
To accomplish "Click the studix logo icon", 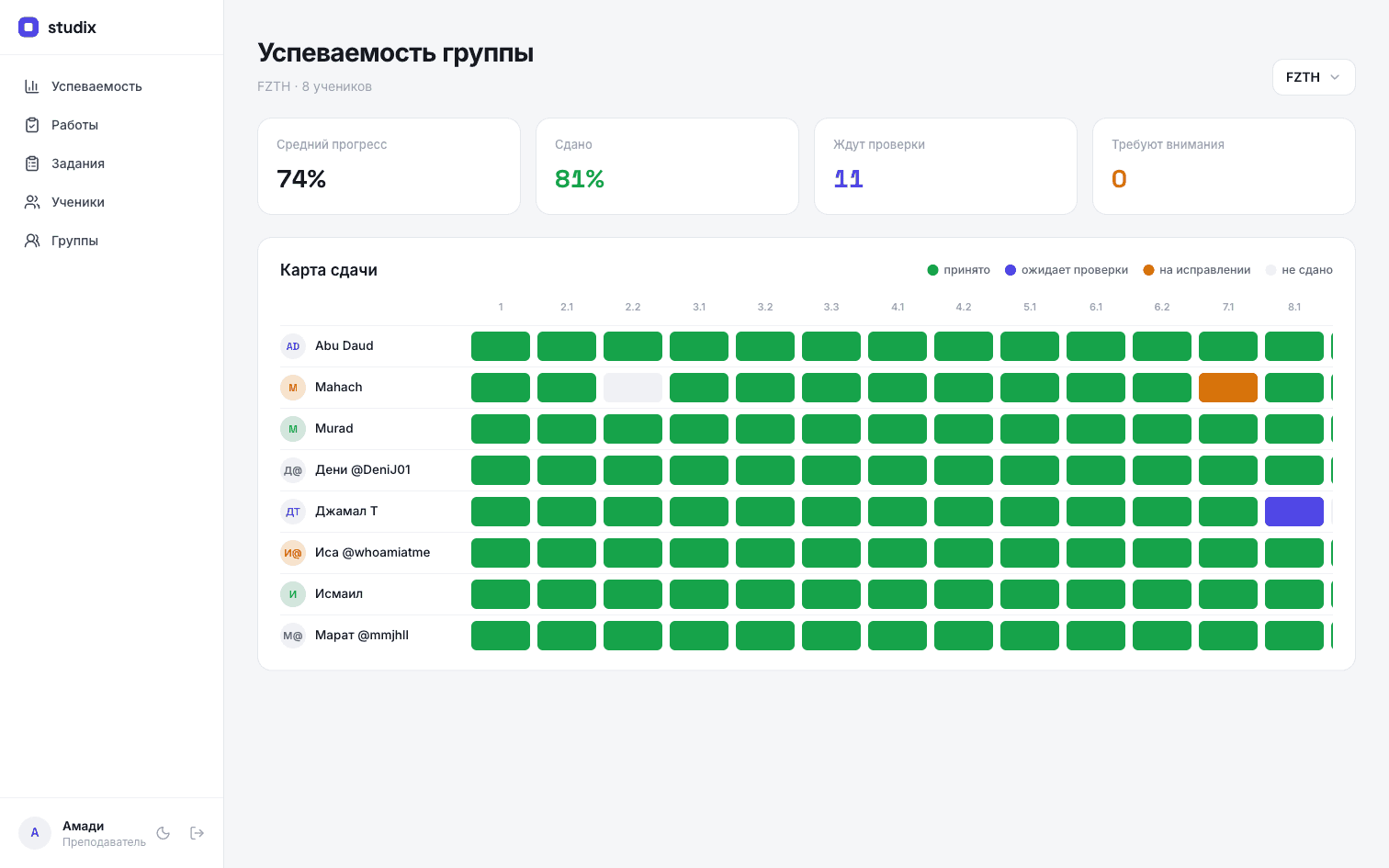I will [28, 28].
